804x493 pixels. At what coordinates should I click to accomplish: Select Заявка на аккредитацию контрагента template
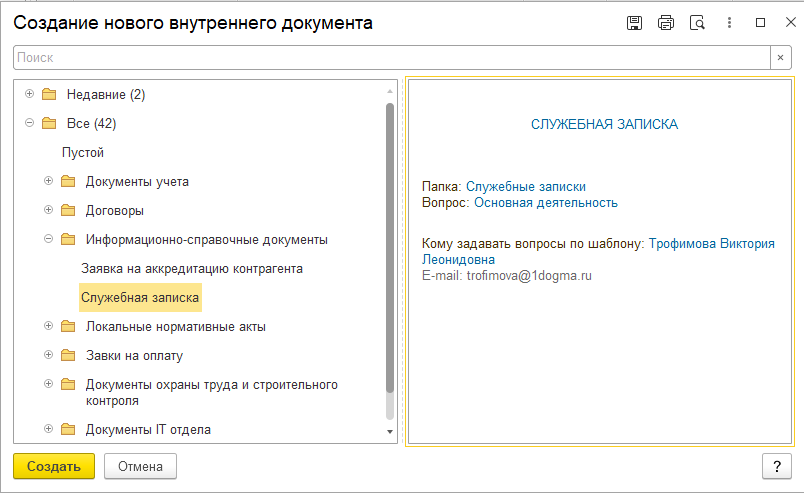tap(191, 269)
